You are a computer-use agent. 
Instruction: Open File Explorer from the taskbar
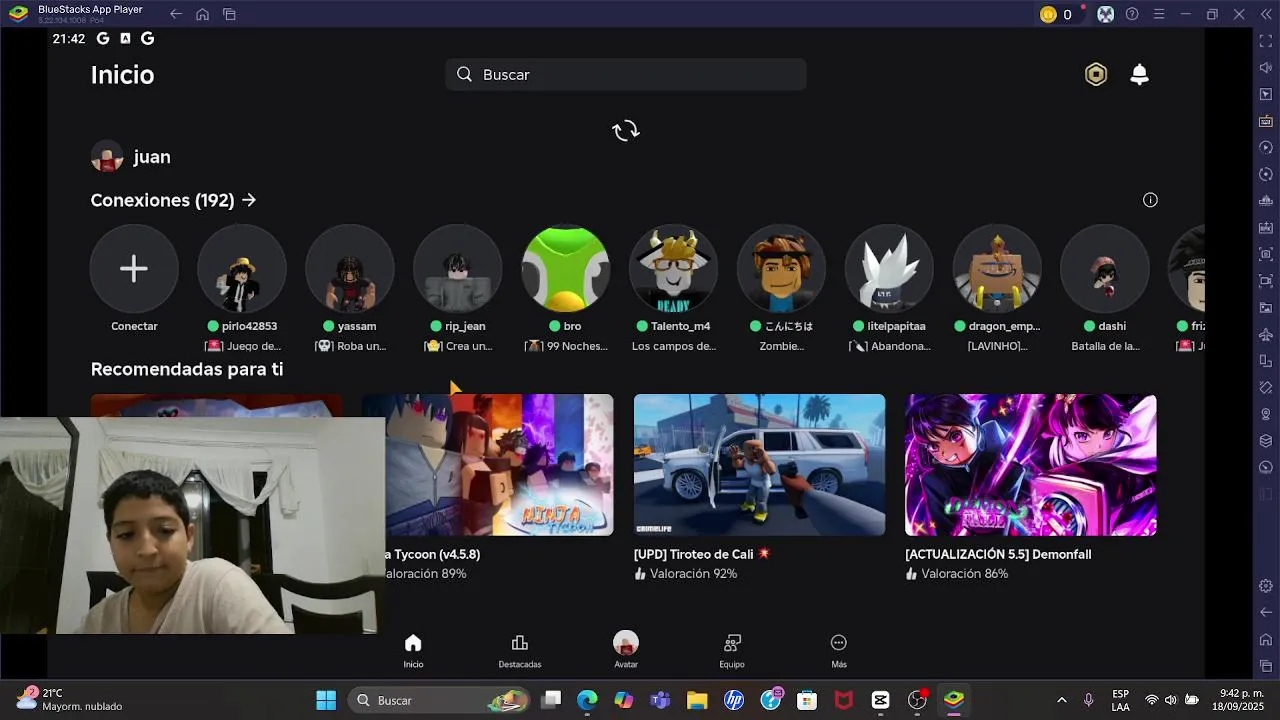pyautogui.click(x=697, y=700)
